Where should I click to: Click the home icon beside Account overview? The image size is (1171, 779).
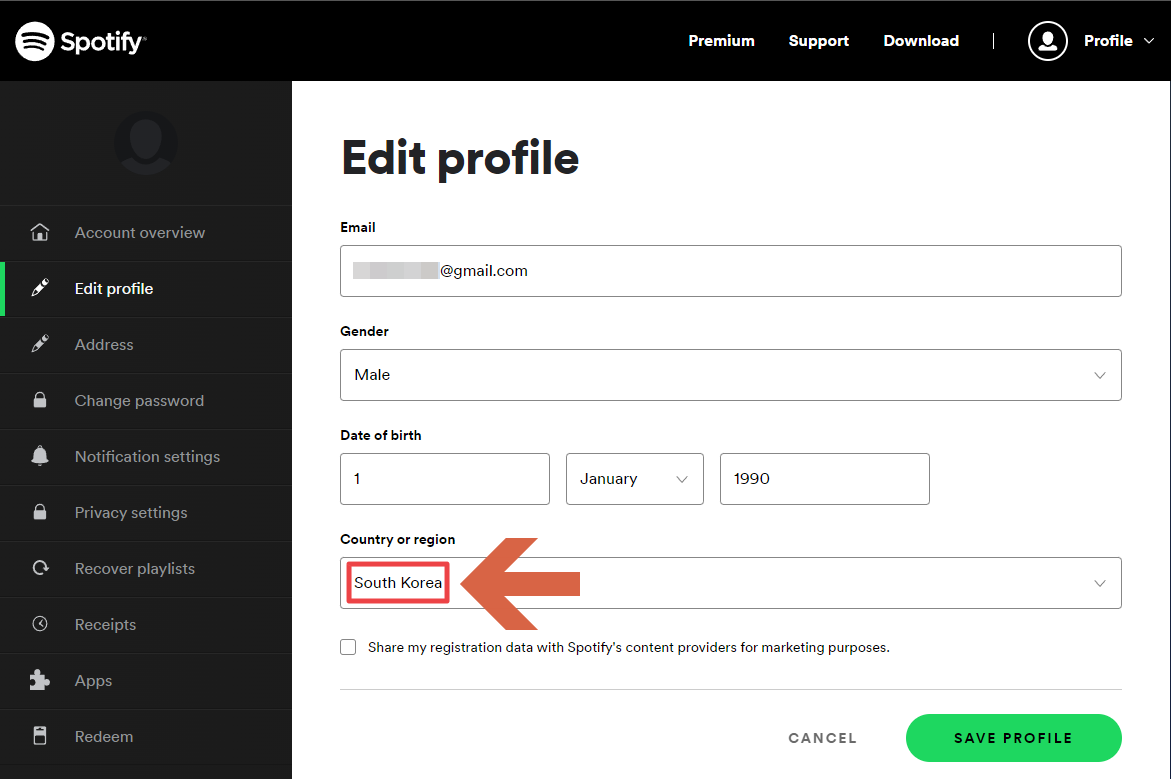point(40,232)
